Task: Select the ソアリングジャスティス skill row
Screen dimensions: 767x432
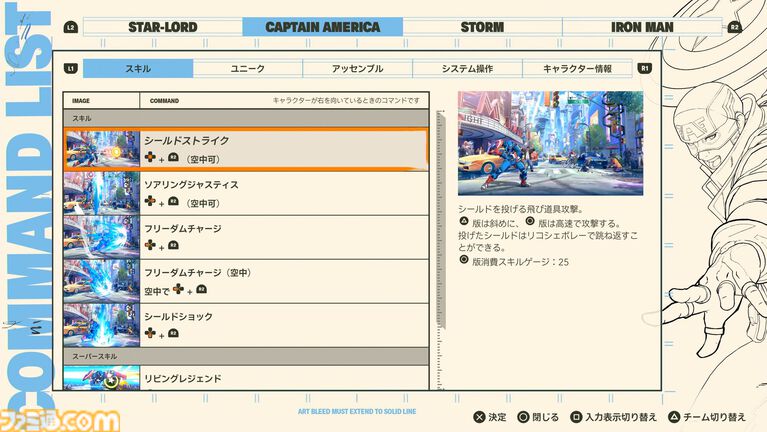Action: 246,193
